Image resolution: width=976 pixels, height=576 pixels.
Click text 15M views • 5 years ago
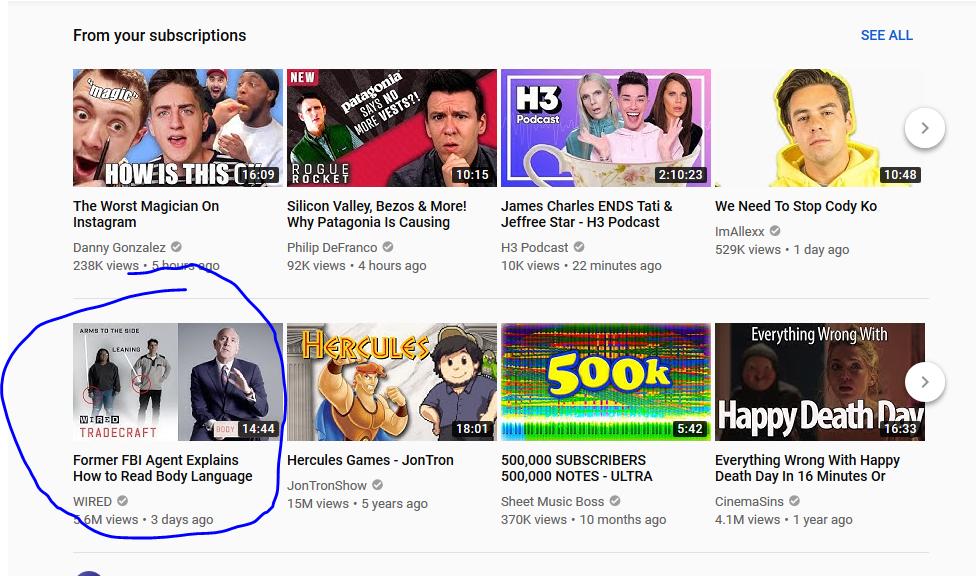click(357, 504)
